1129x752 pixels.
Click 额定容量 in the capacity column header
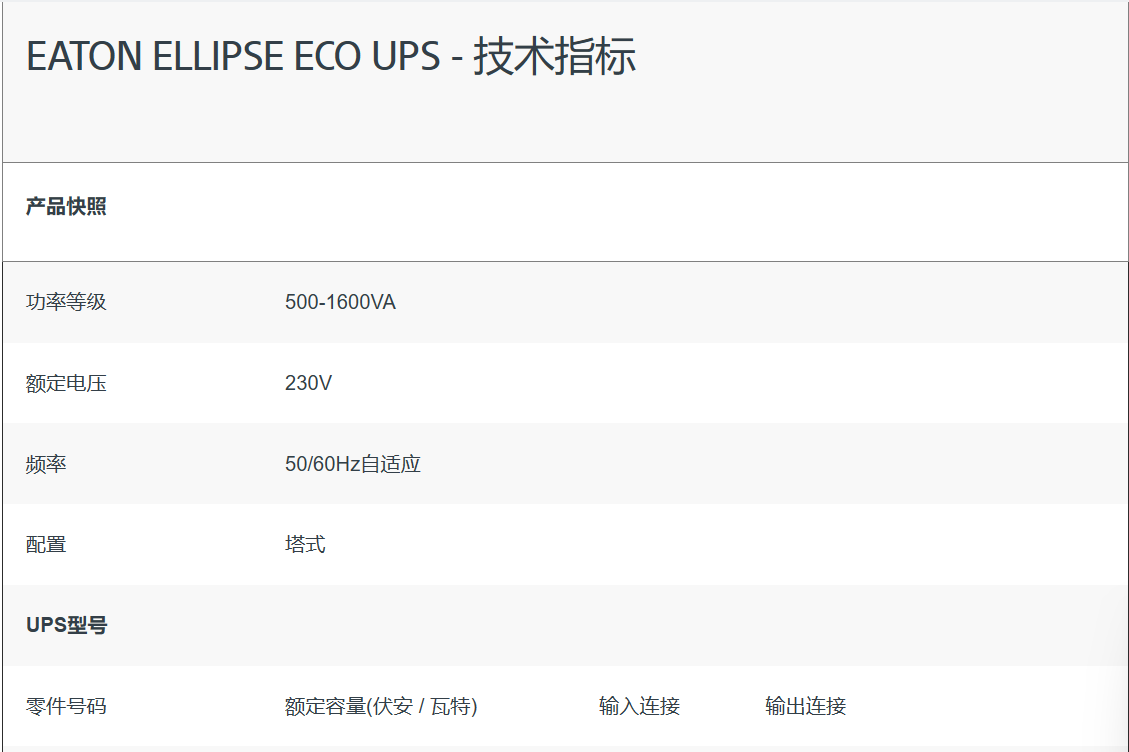325,706
